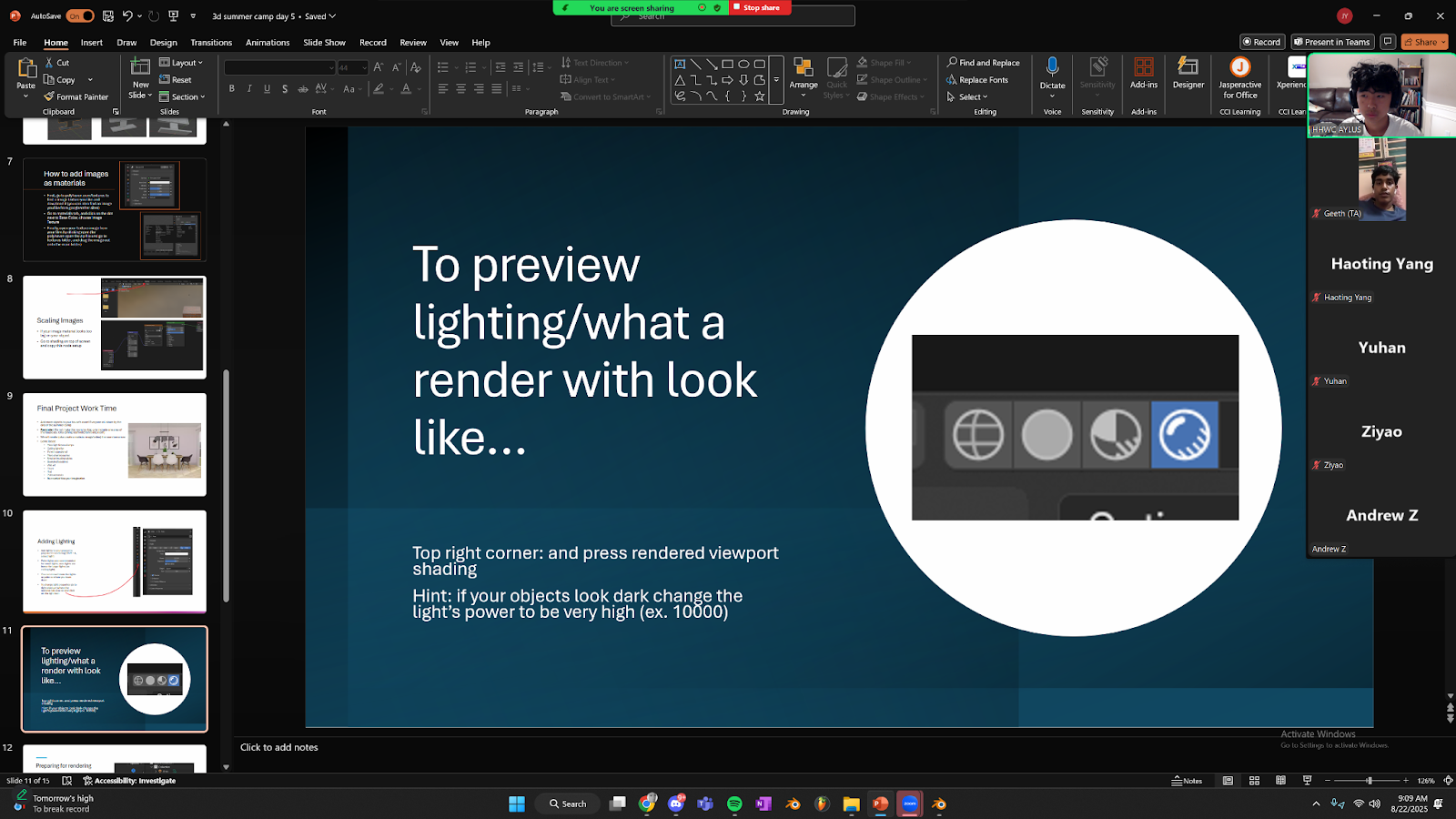Toggle the AutoSave switch off

point(80,15)
